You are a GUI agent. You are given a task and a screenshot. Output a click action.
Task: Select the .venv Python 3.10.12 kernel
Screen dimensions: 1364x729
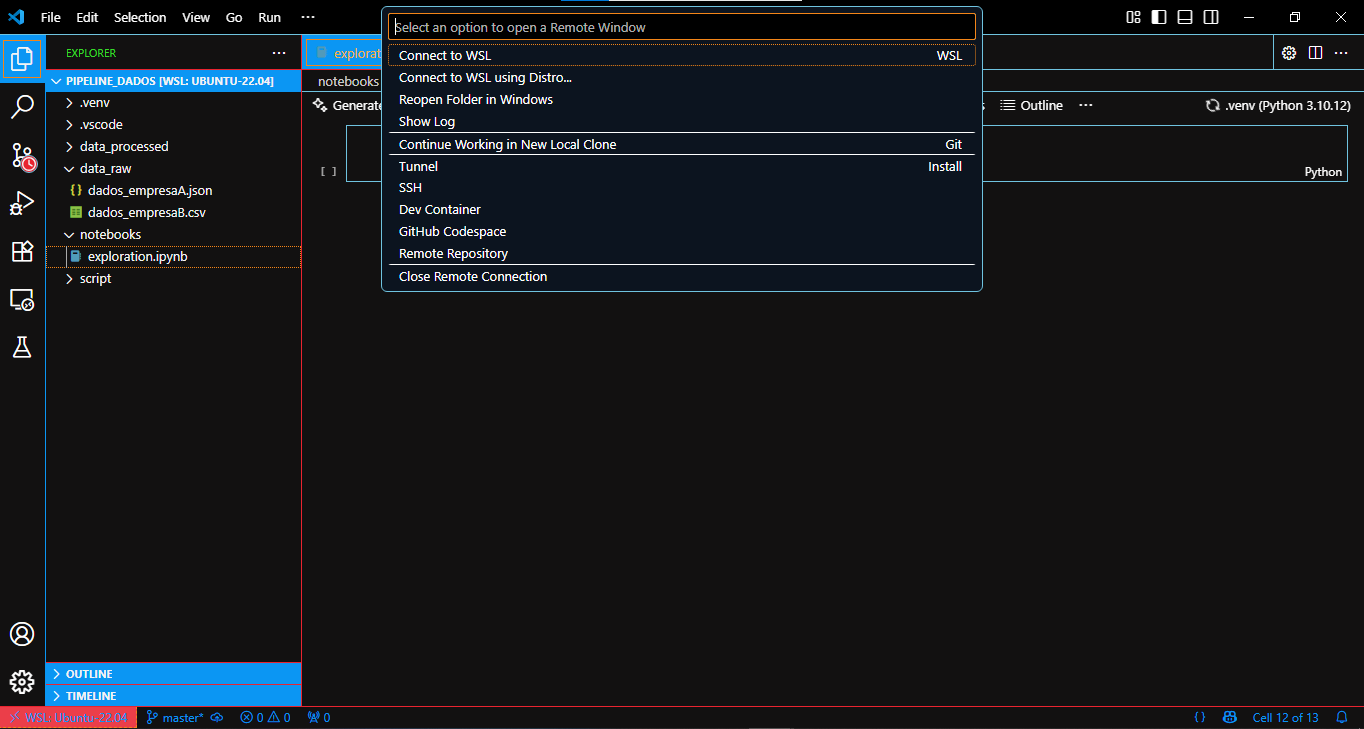click(1278, 105)
